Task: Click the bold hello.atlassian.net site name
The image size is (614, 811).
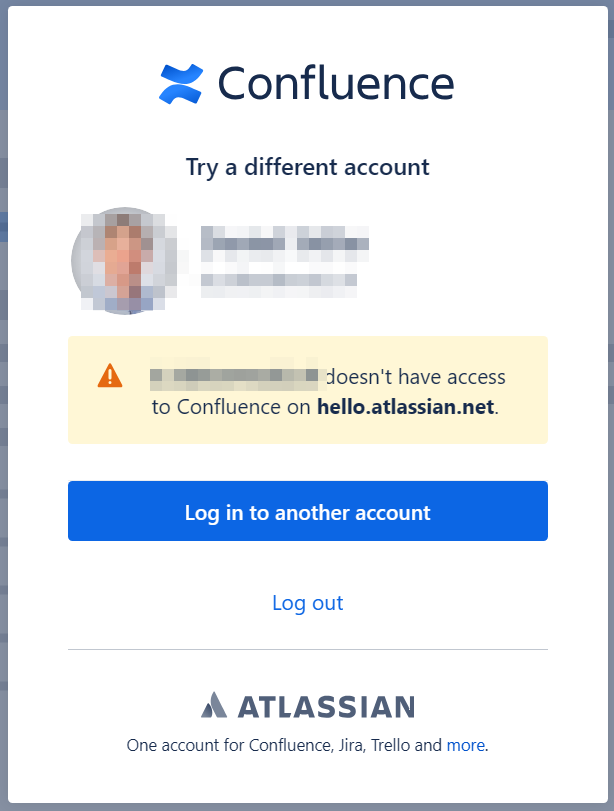Action: [x=406, y=407]
